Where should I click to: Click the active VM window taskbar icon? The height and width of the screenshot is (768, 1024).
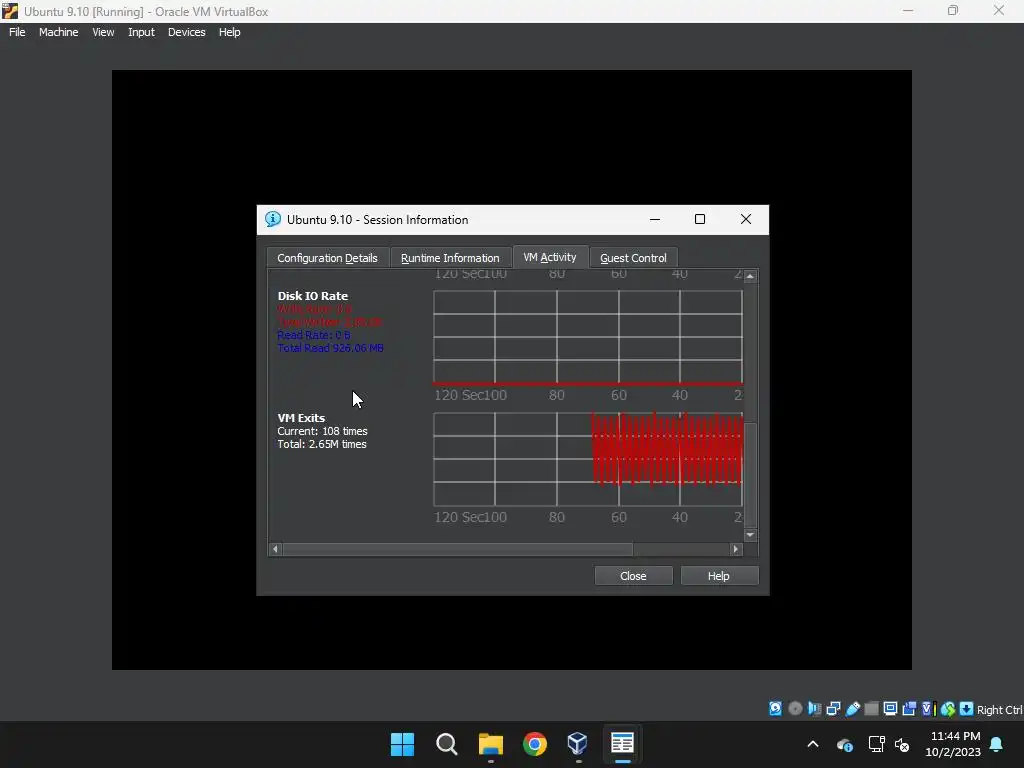click(622, 744)
